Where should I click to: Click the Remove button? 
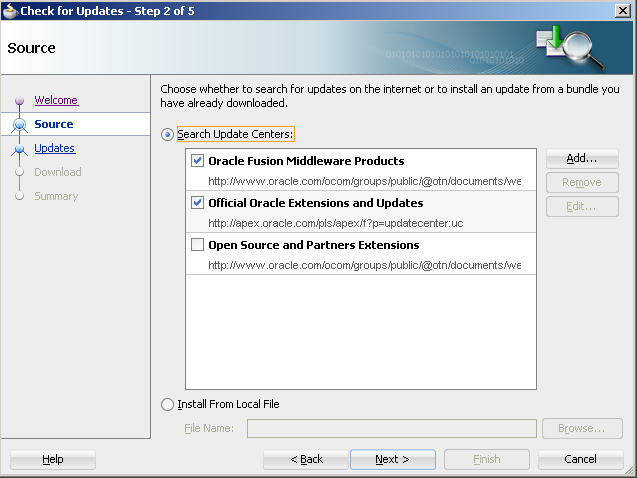(582, 182)
